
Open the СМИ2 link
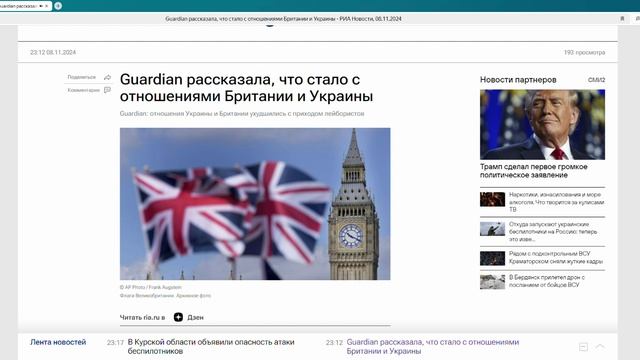tap(596, 80)
